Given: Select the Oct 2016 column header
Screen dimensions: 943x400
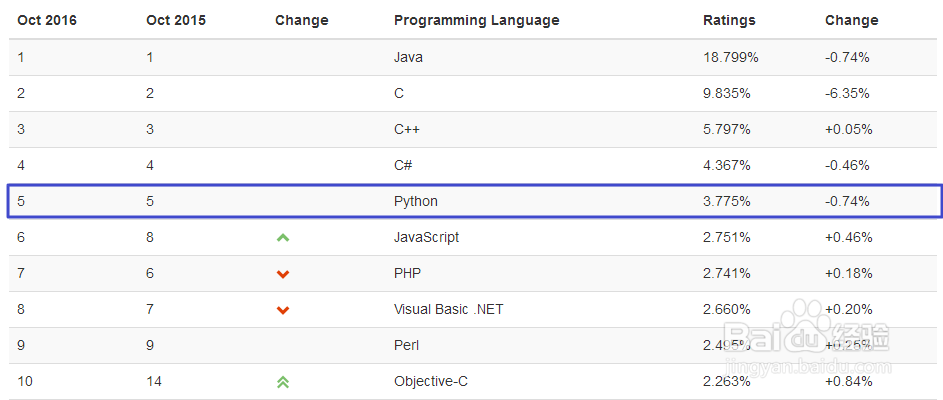Looking at the screenshot, I should pyautogui.click(x=47, y=20).
